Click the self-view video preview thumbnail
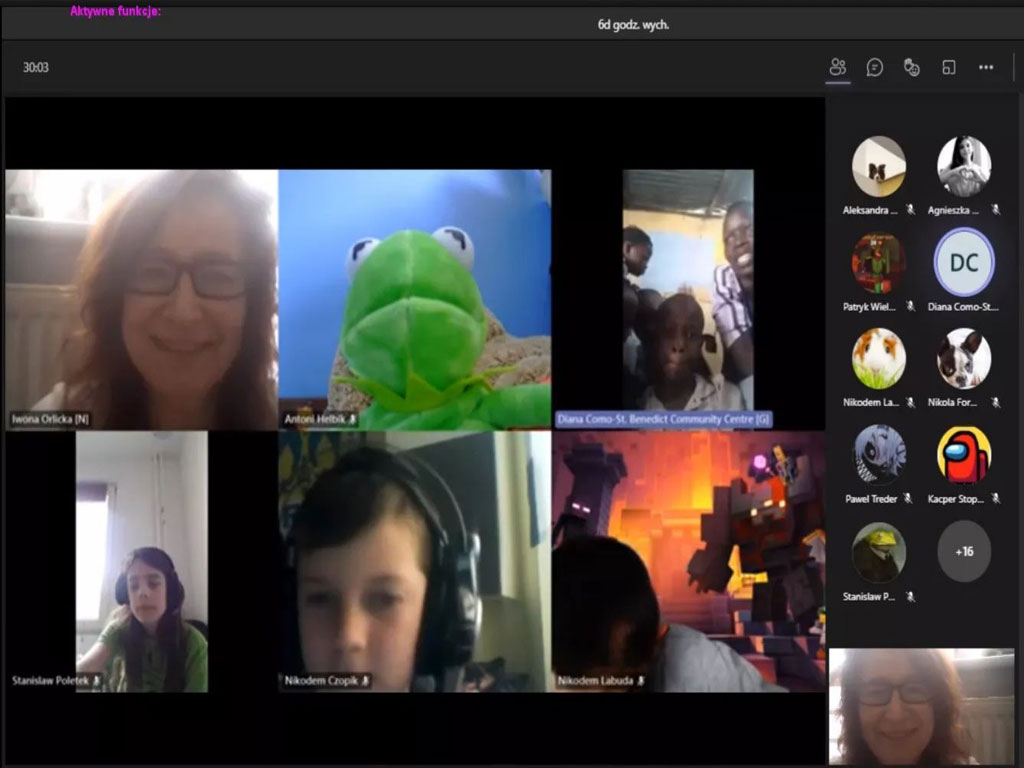The width and height of the screenshot is (1024, 768). coord(921,706)
